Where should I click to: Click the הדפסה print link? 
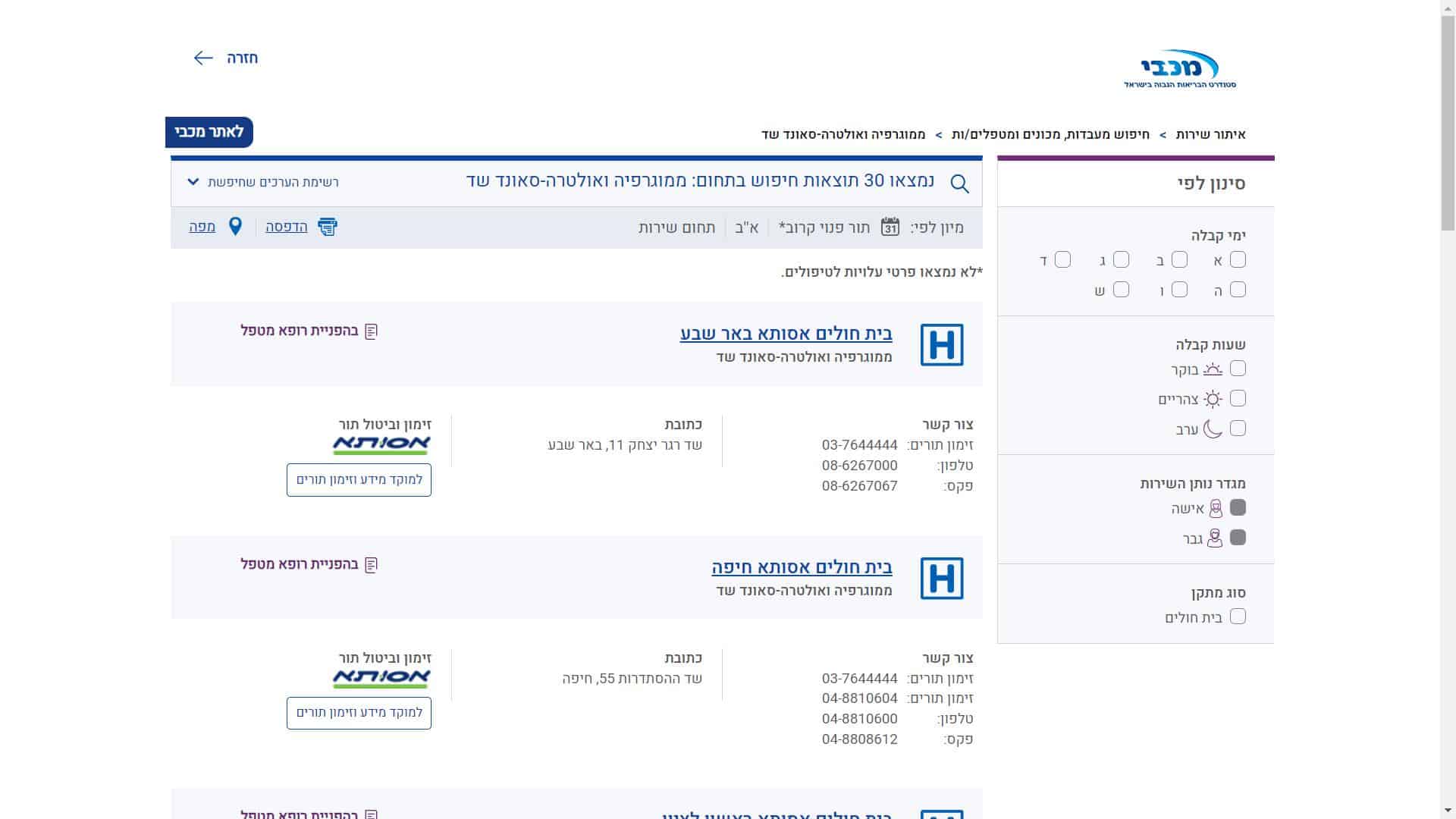coord(287,227)
